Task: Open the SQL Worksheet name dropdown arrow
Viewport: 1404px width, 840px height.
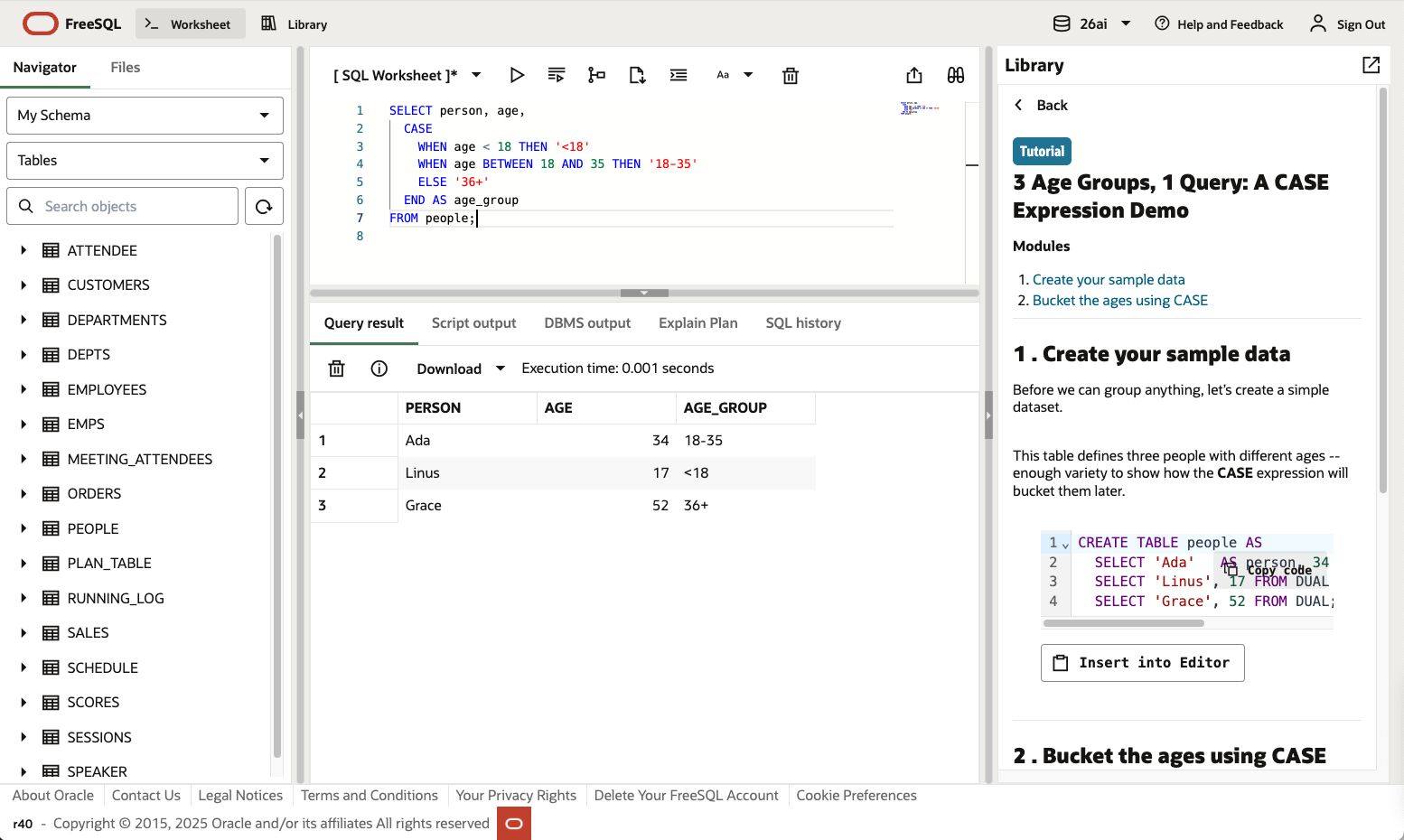Action: point(476,75)
